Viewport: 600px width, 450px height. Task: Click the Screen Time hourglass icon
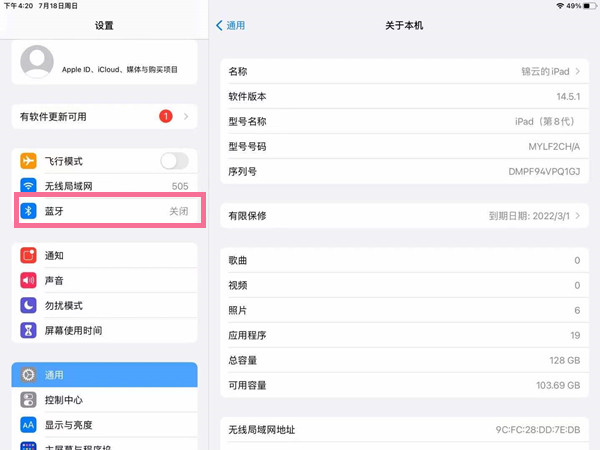coord(28,330)
